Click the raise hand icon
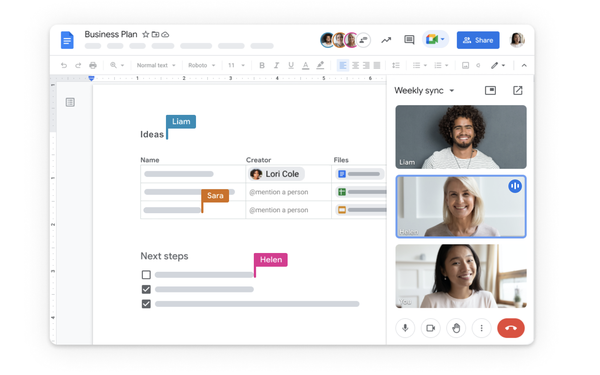This screenshot has height=375, width=600. click(x=456, y=328)
